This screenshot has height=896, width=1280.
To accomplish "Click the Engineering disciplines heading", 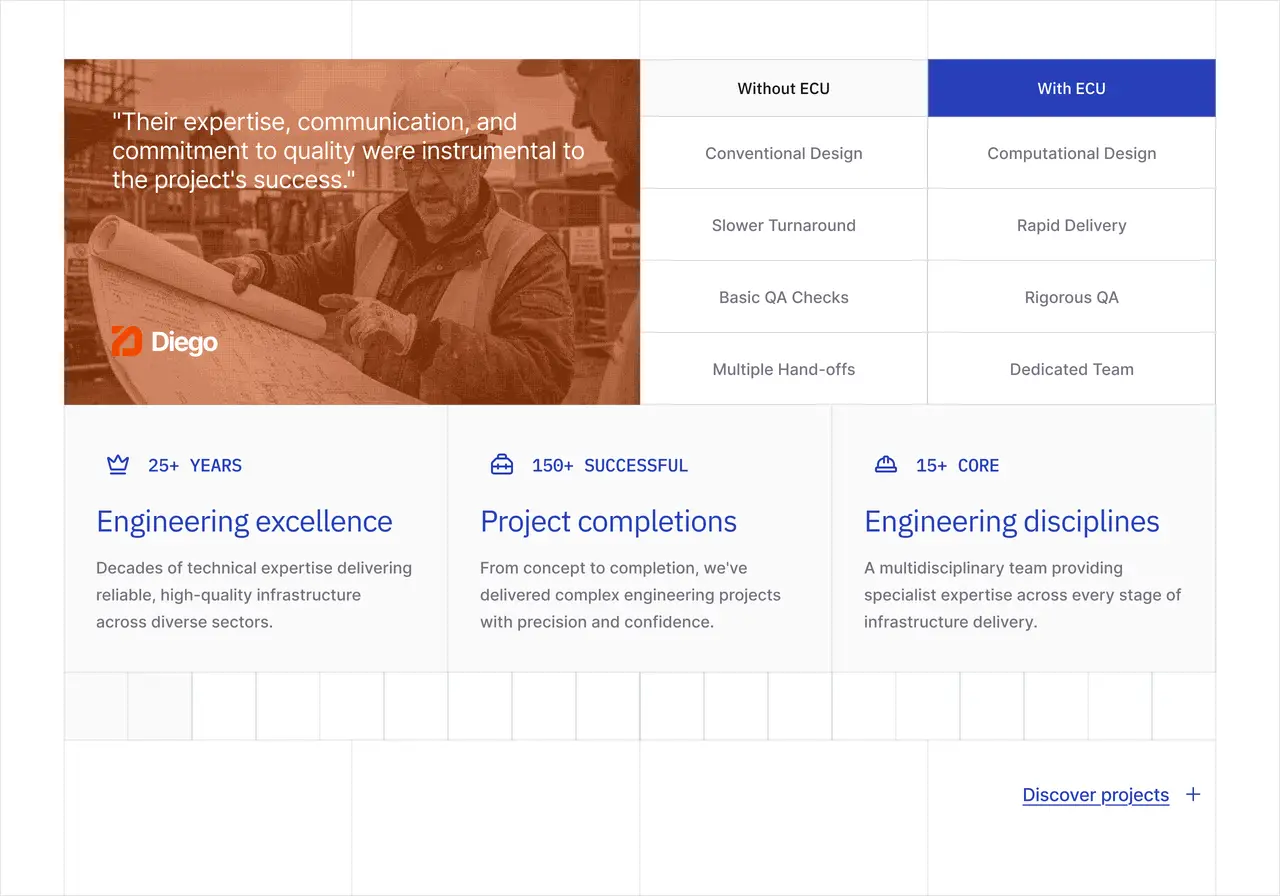I will (x=1012, y=521).
